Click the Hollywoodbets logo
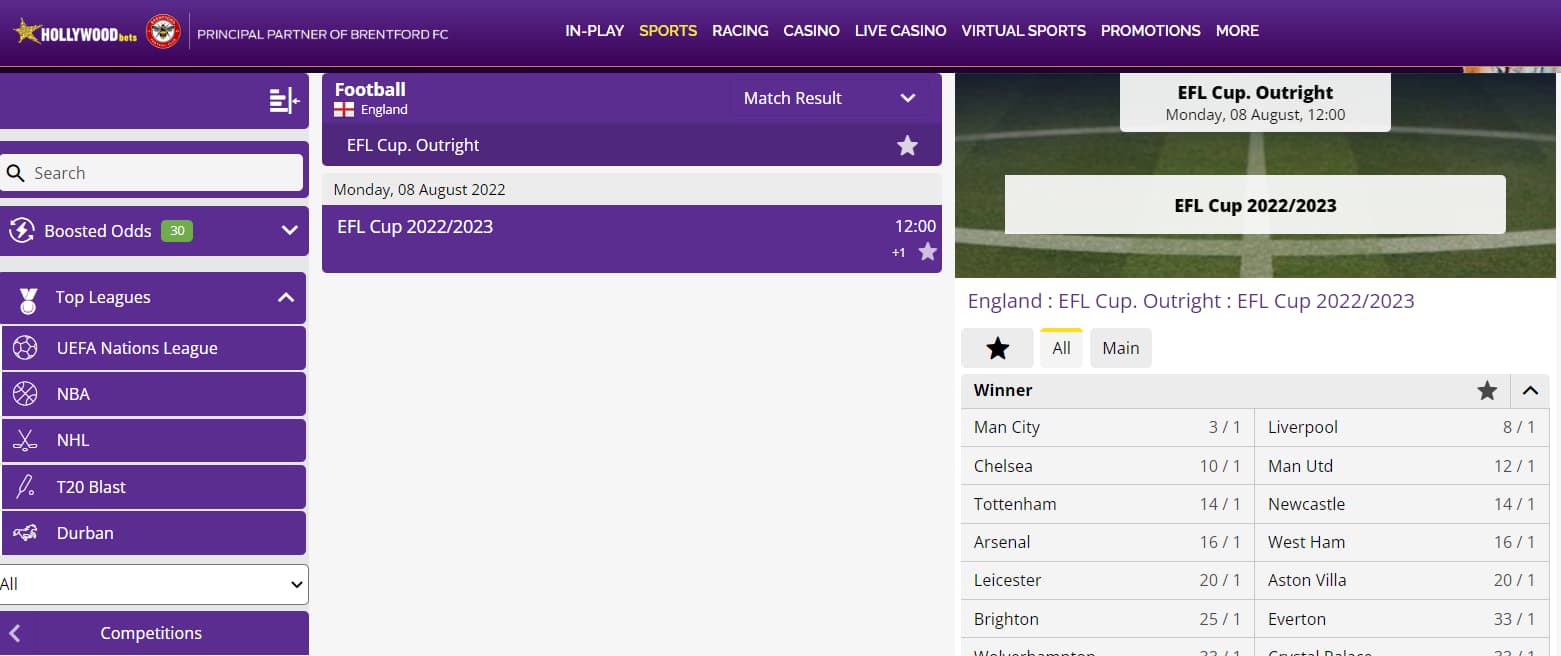This screenshot has width=1561, height=656. pos(75,32)
